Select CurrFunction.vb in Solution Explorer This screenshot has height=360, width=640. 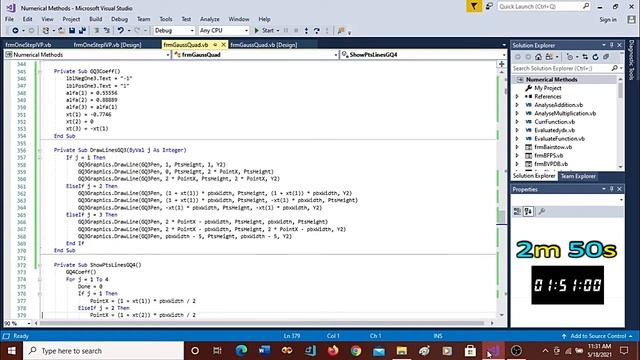click(x=554, y=122)
